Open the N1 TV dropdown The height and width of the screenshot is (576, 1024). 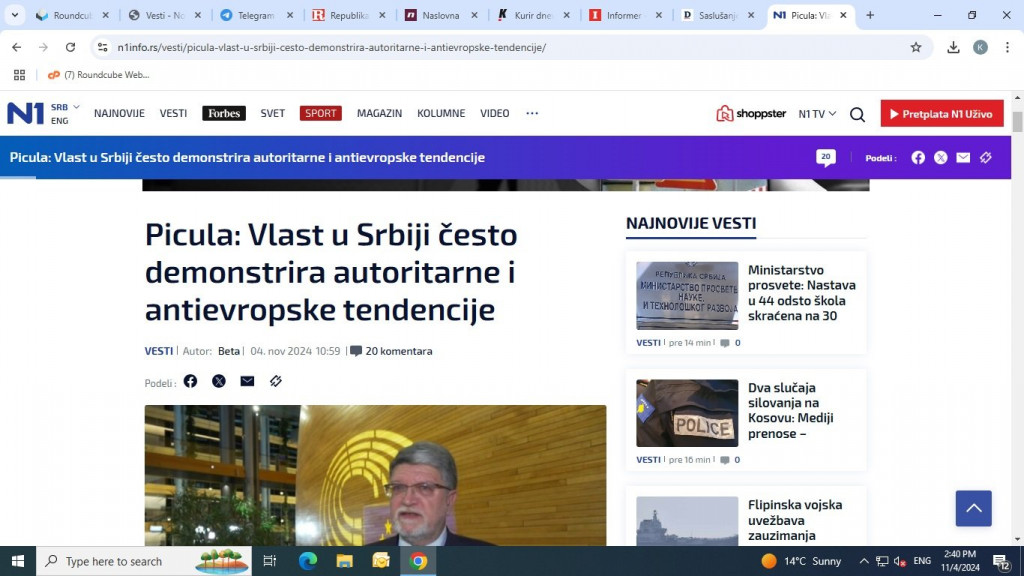[817, 114]
